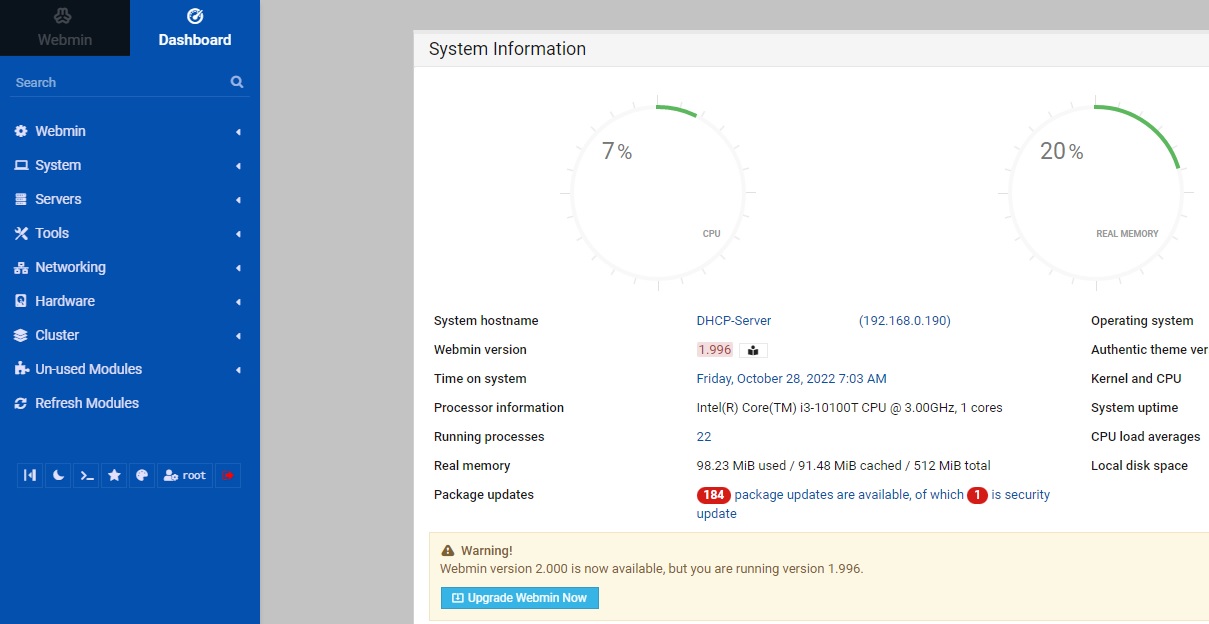Log out using the red exit icon
This screenshot has width=1209, height=624.
pos(228,476)
